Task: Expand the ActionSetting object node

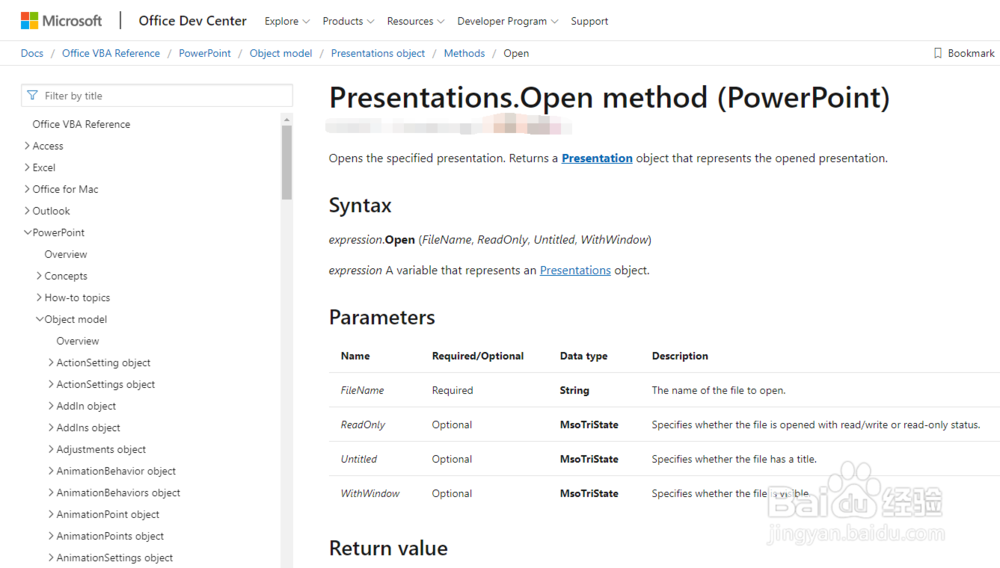Action: (51, 363)
